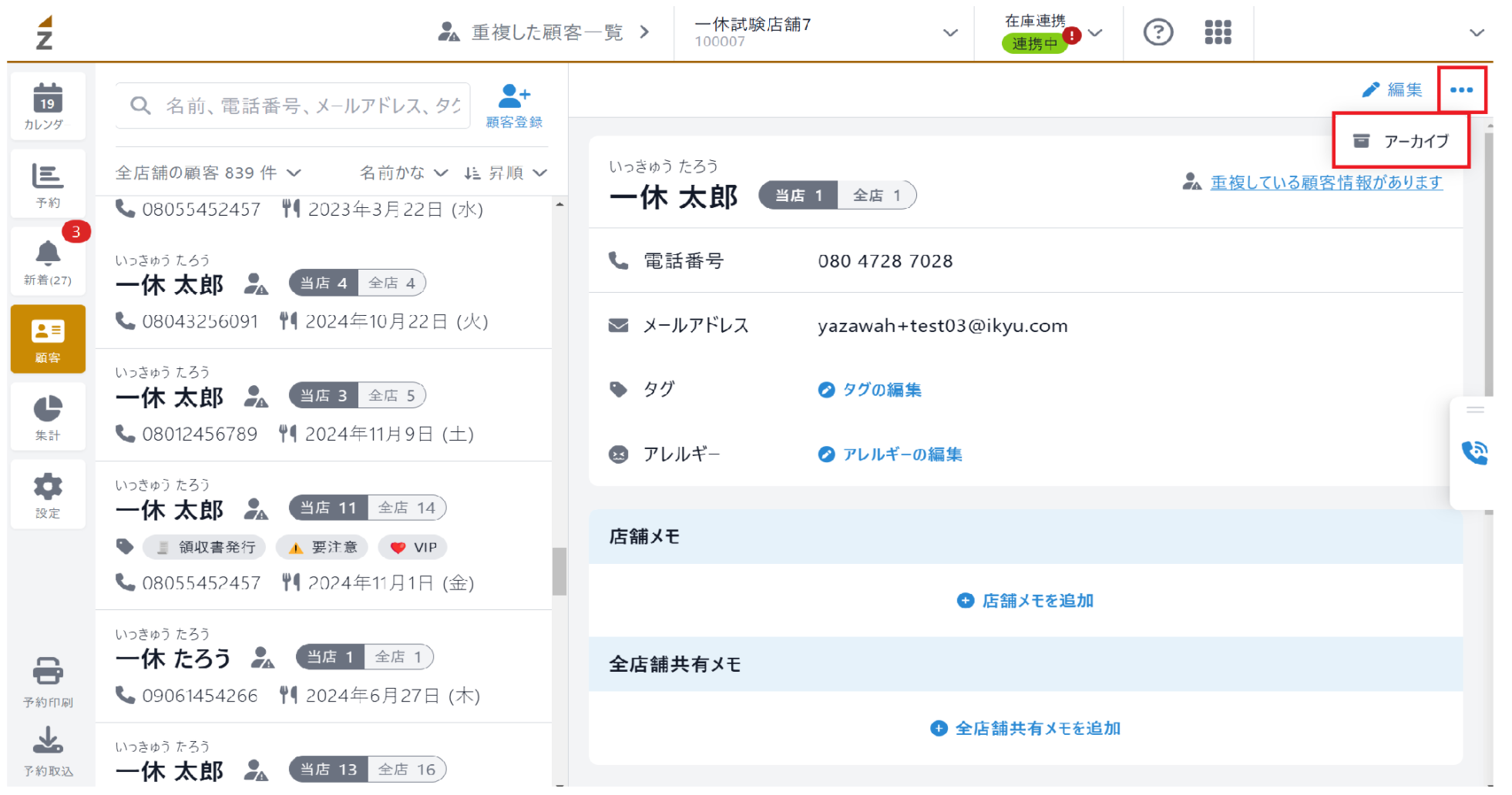Click the 全店舗共有メモ section header

1026,664
